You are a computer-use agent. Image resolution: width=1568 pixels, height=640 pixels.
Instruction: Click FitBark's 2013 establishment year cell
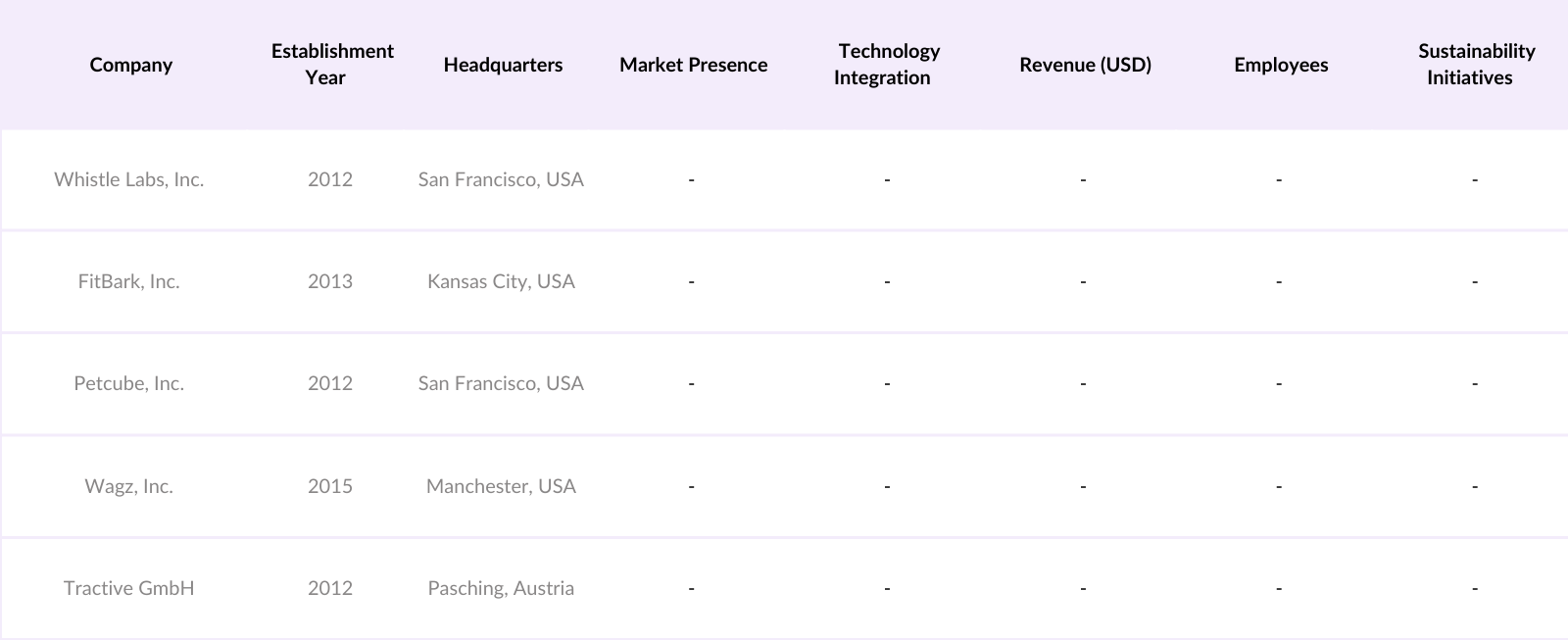(x=330, y=281)
